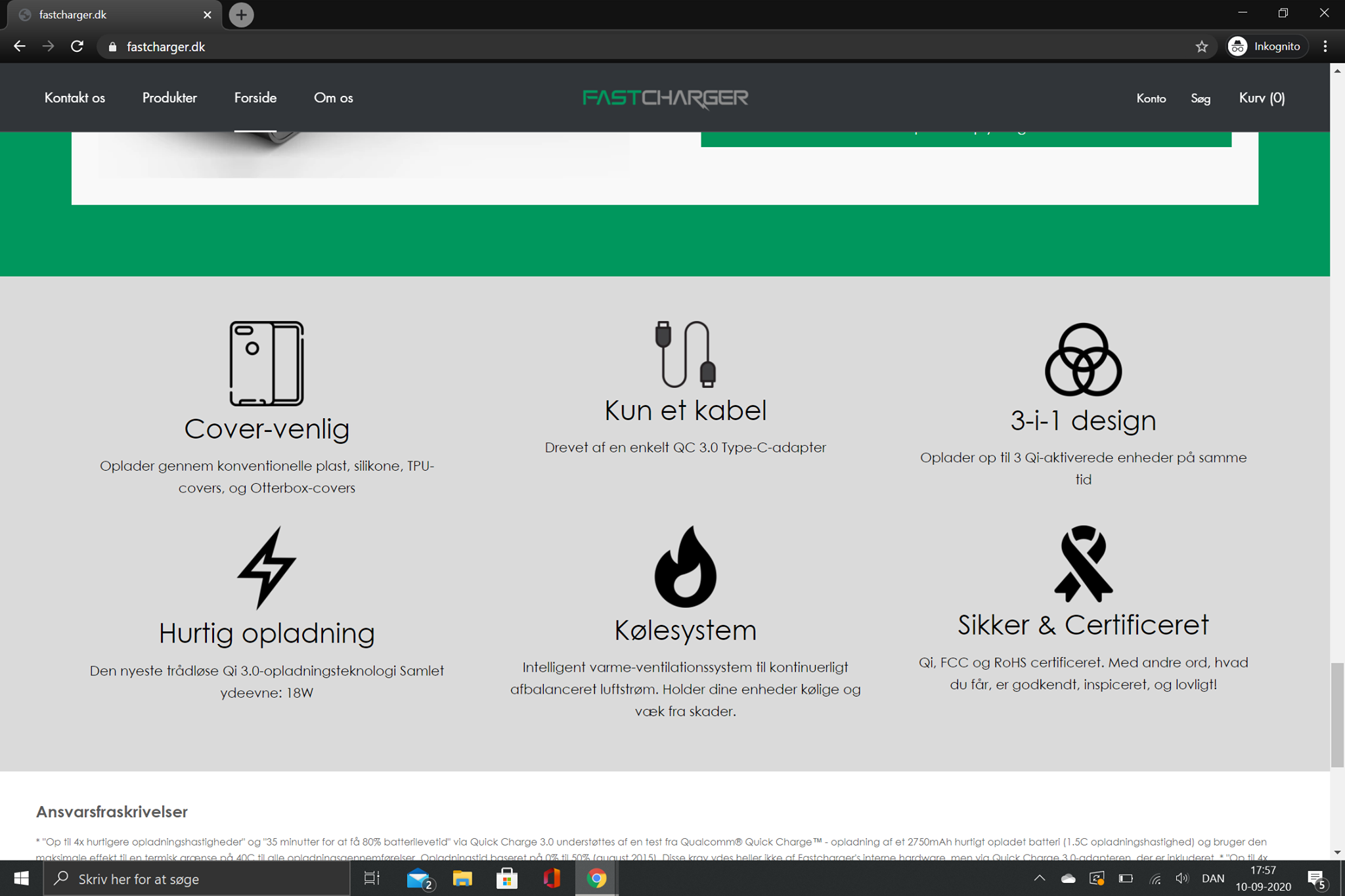Click the lightning bolt Hurtig opladning icon

point(267,567)
